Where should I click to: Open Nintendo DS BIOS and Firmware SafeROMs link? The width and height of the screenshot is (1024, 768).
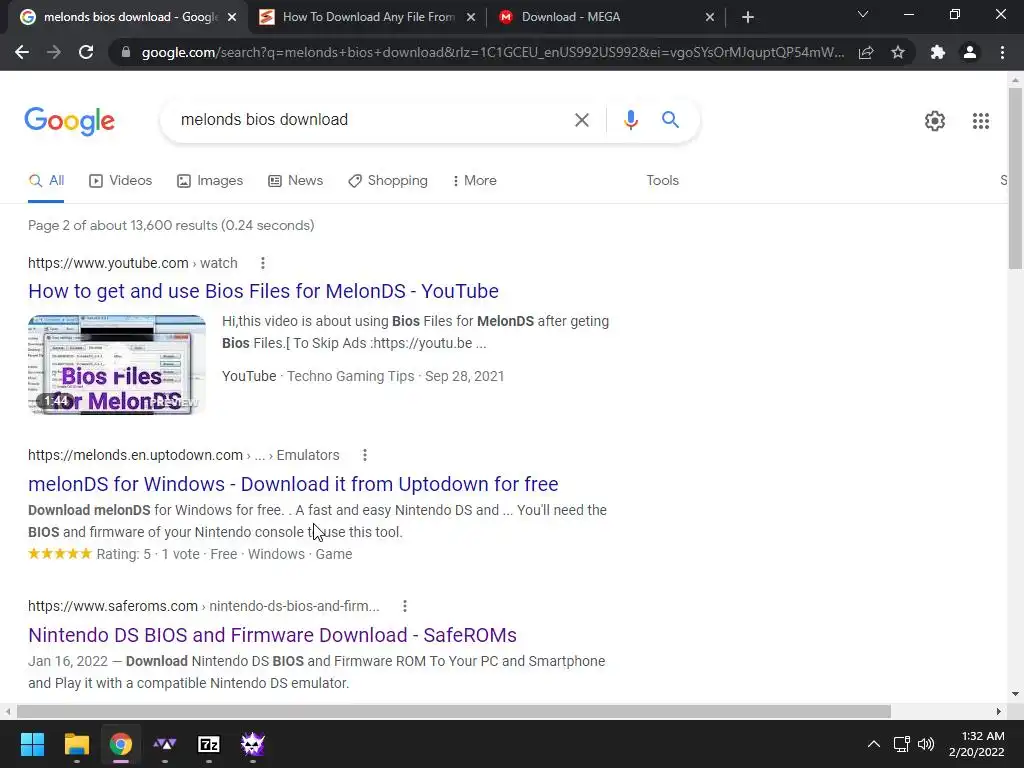[x=272, y=635]
